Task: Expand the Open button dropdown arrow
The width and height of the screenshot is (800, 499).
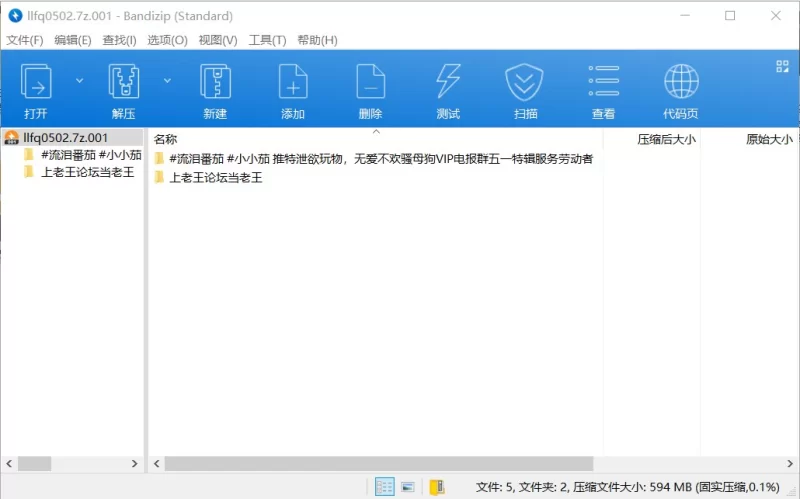Action: pyautogui.click(x=80, y=81)
